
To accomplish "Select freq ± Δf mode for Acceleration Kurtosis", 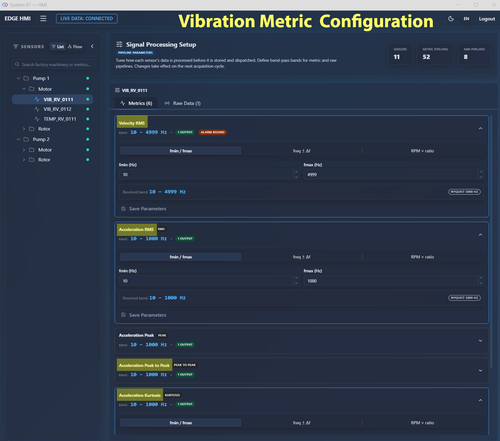I will click(x=302, y=423).
